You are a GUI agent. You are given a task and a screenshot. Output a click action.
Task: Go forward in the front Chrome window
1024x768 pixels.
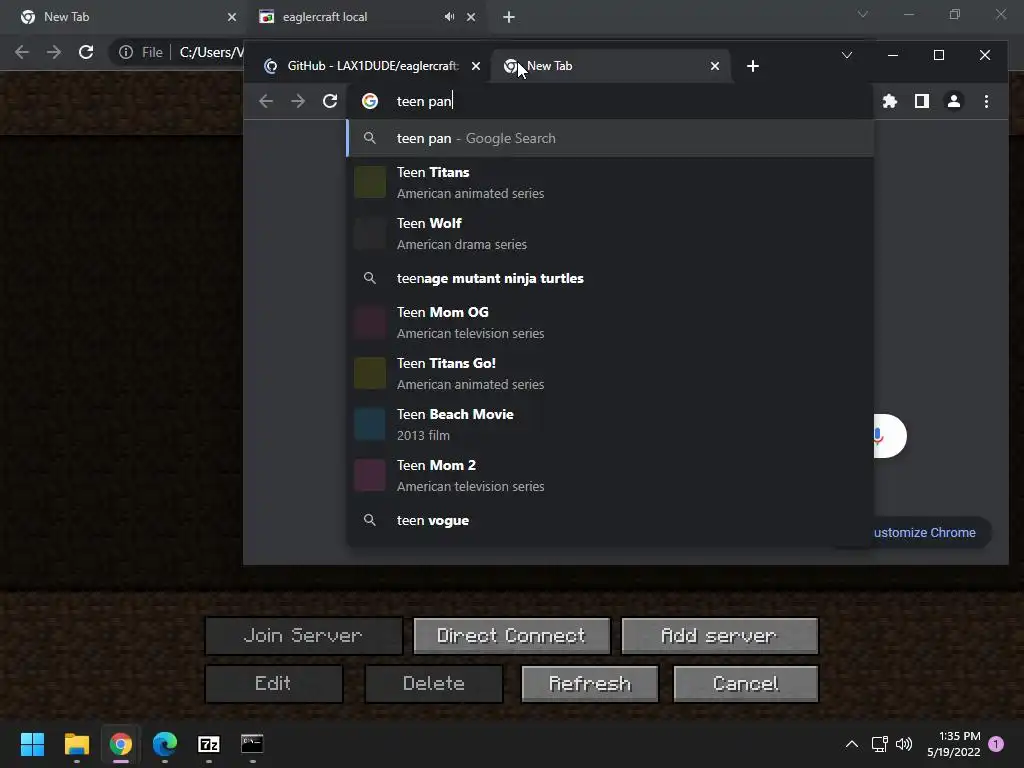click(x=298, y=101)
